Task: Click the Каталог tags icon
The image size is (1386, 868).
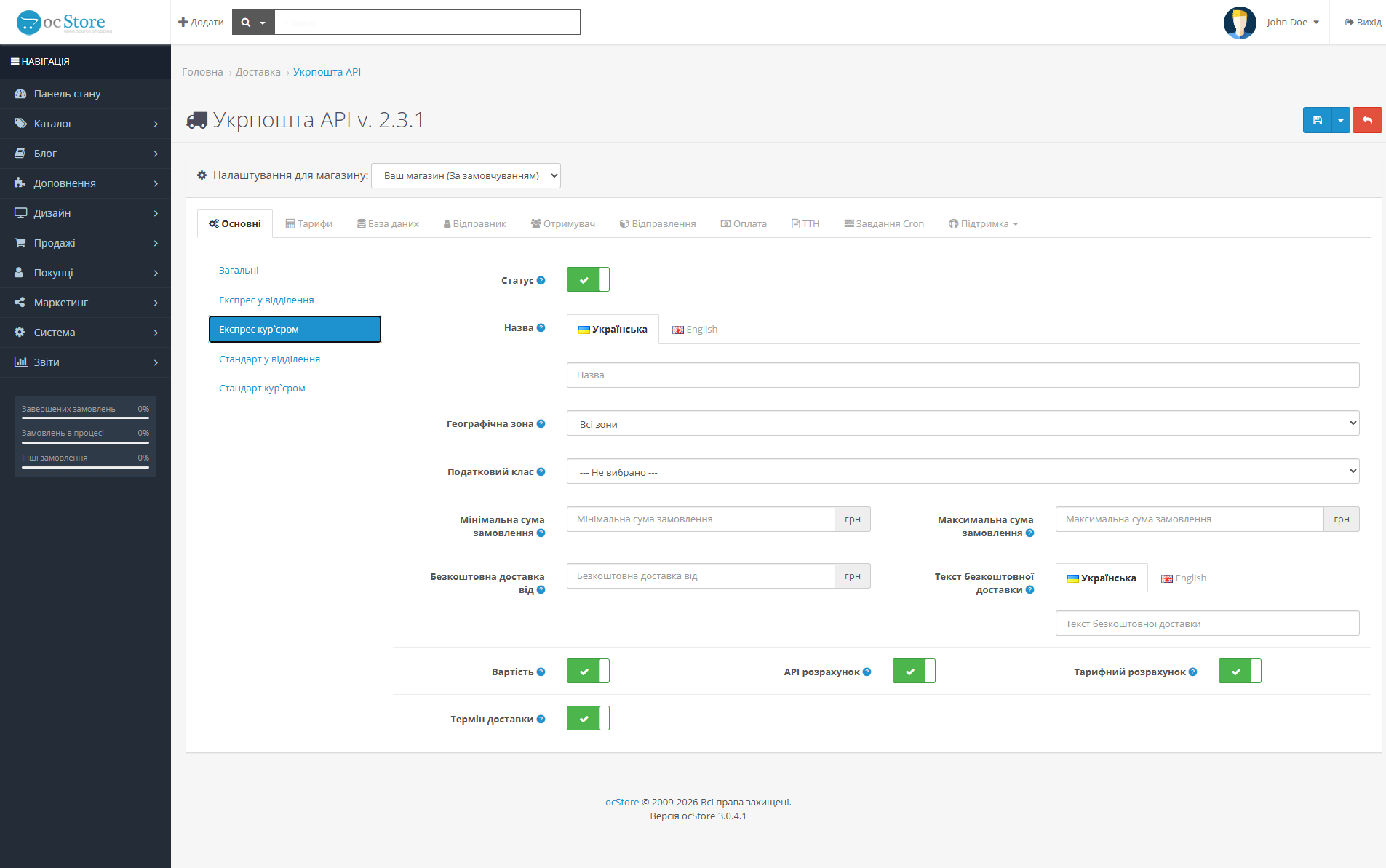Action: (20, 124)
